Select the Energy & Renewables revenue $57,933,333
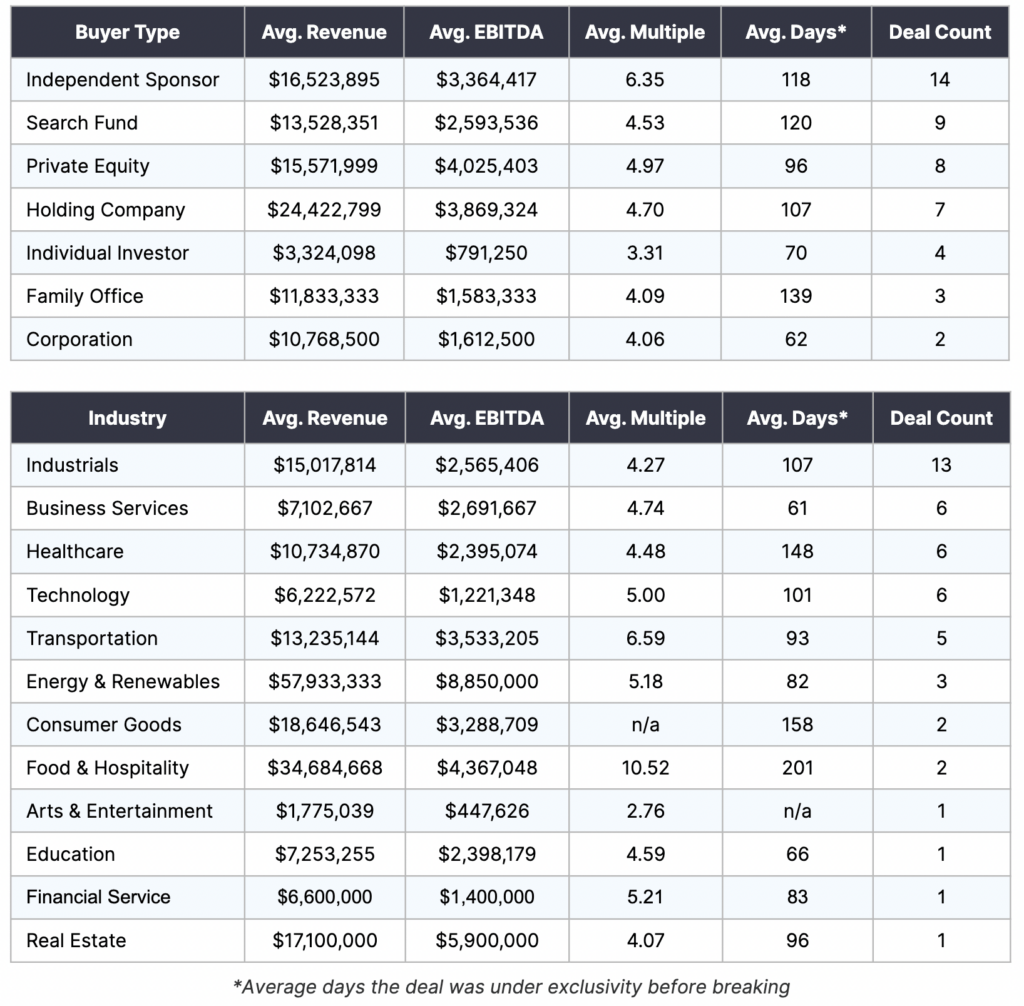The width and height of the screenshot is (1024, 1006). (324, 681)
